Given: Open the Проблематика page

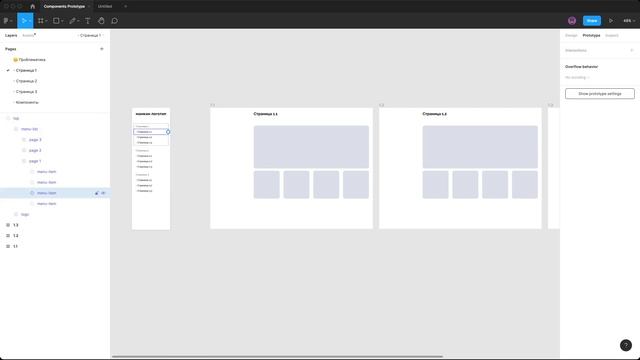Looking at the screenshot, I should (32, 60).
